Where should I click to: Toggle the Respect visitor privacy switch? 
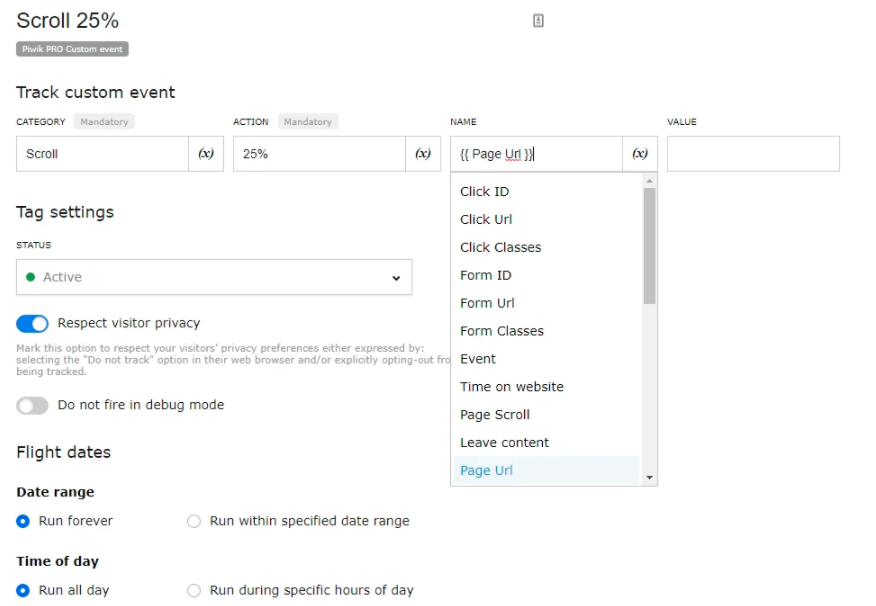[x=32, y=323]
